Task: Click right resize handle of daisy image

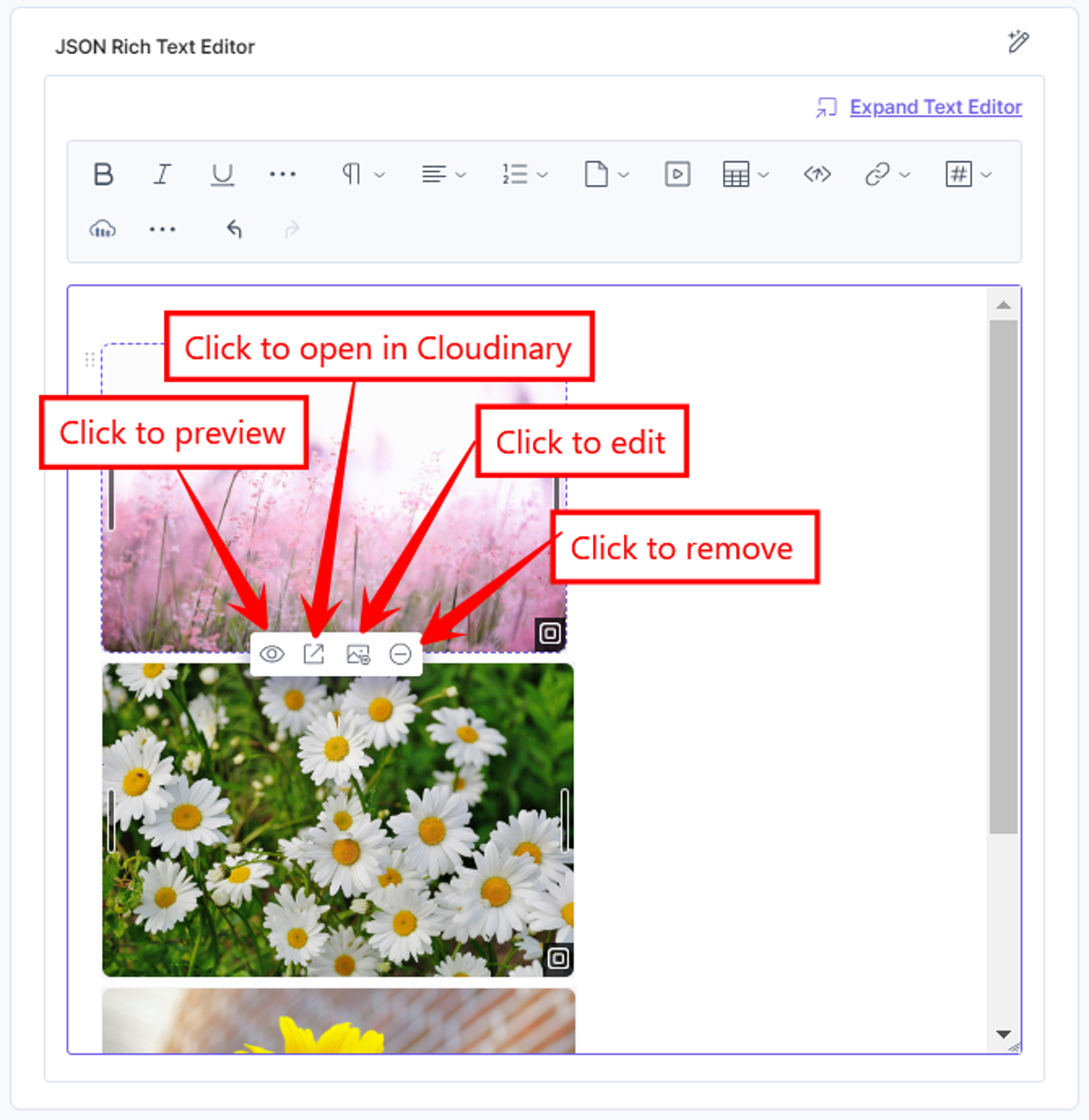Action: tap(565, 821)
